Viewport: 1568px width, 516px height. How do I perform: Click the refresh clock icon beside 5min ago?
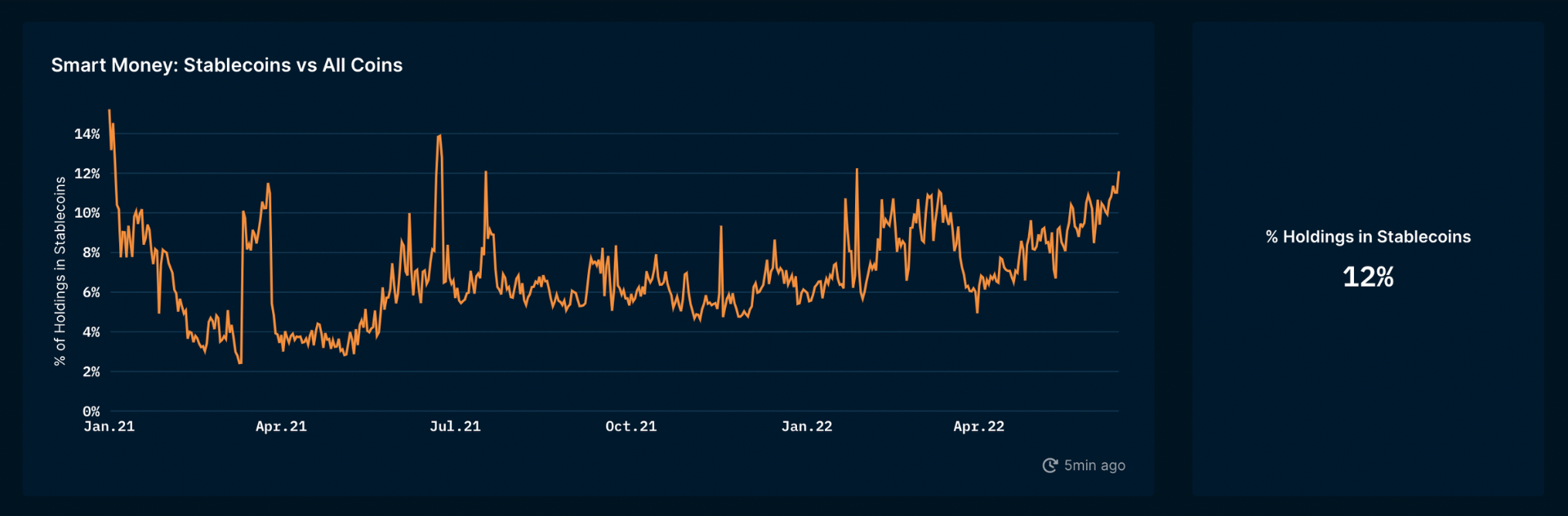tap(1050, 465)
